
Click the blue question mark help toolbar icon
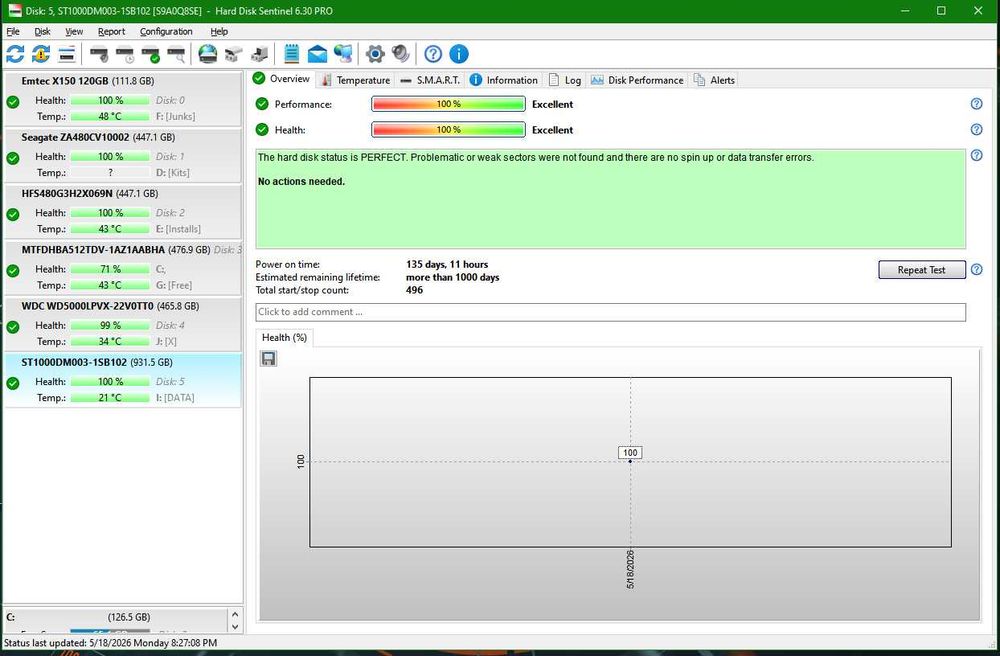433,54
